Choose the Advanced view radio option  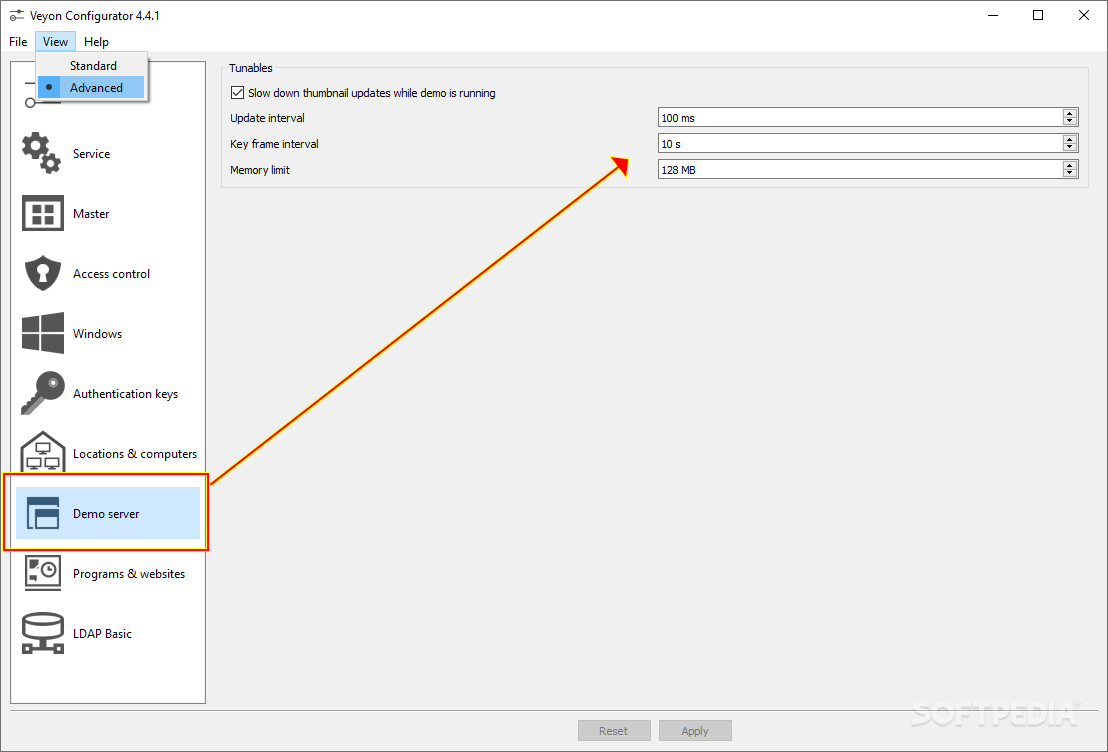(90, 88)
